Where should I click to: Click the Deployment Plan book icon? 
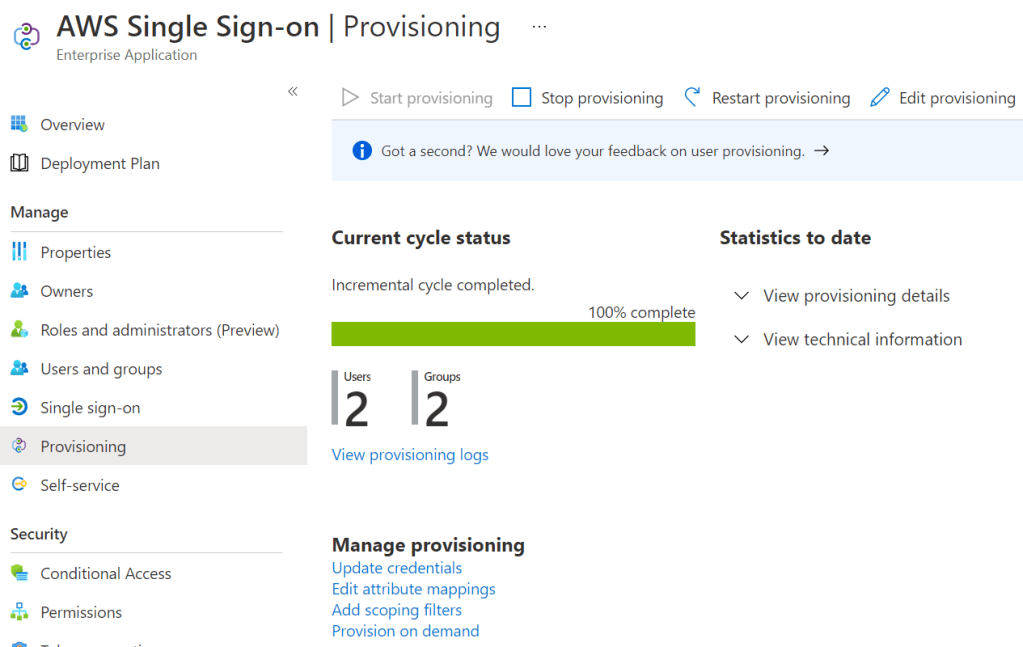(x=18, y=163)
